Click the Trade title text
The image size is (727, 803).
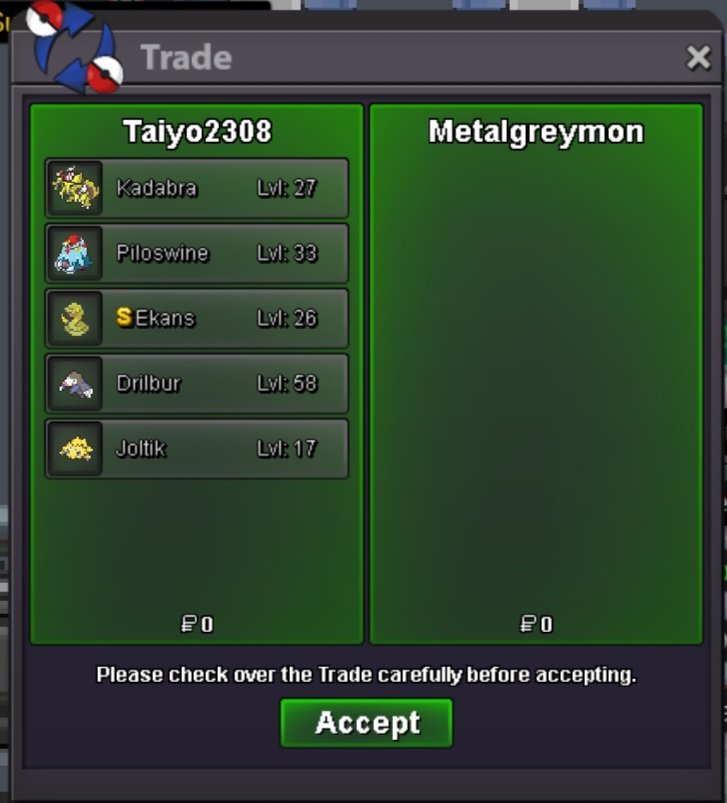pyautogui.click(x=186, y=57)
